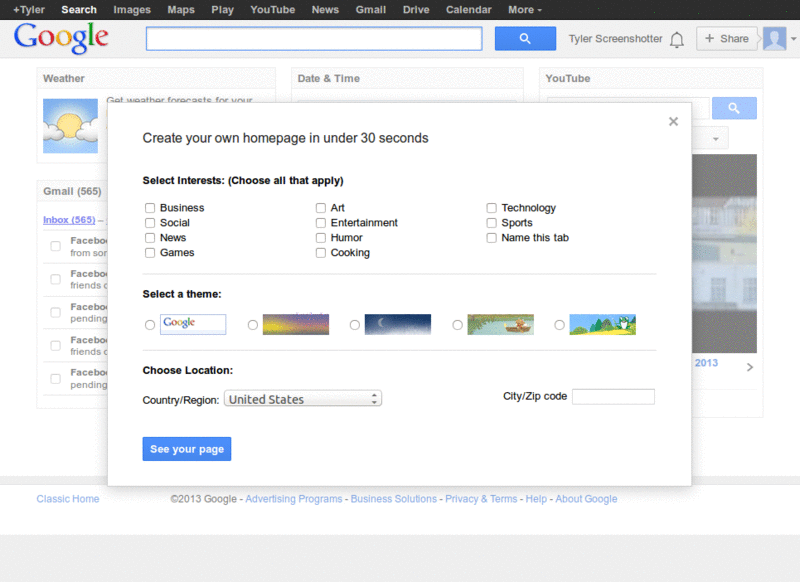Viewport: 800px width, 582px height.
Task: Click Tyler Screenshotter account name
Action: pos(615,39)
